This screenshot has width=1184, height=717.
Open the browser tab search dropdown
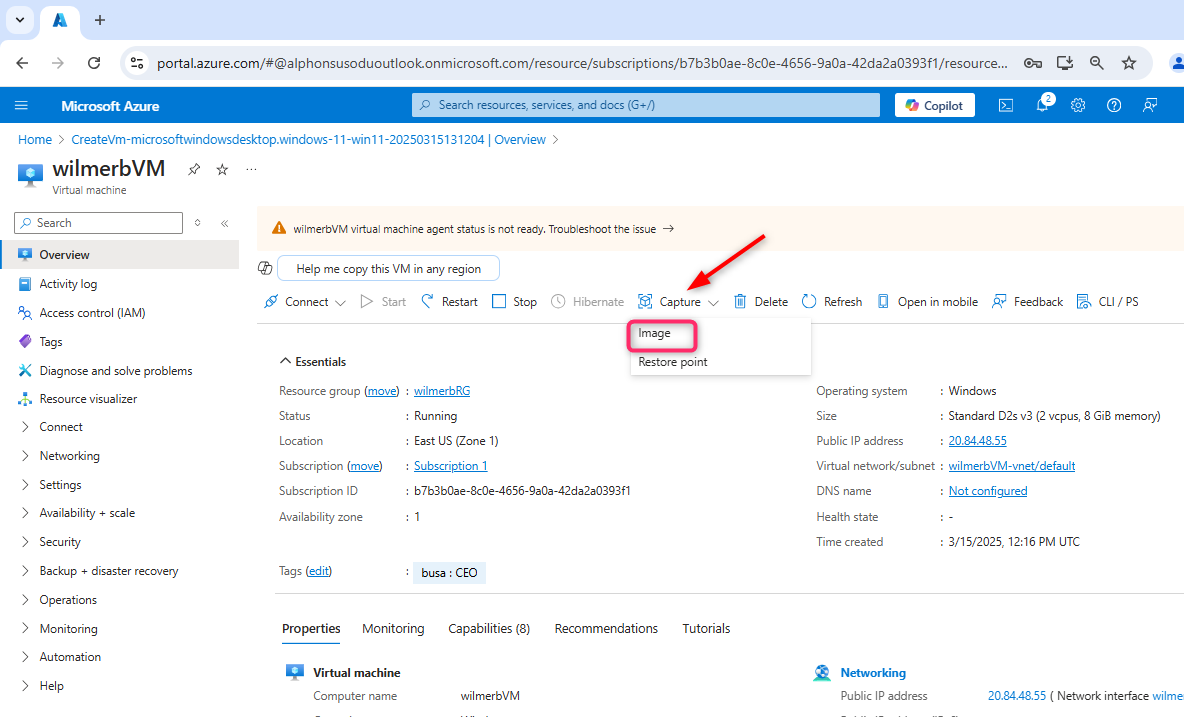[20, 20]
